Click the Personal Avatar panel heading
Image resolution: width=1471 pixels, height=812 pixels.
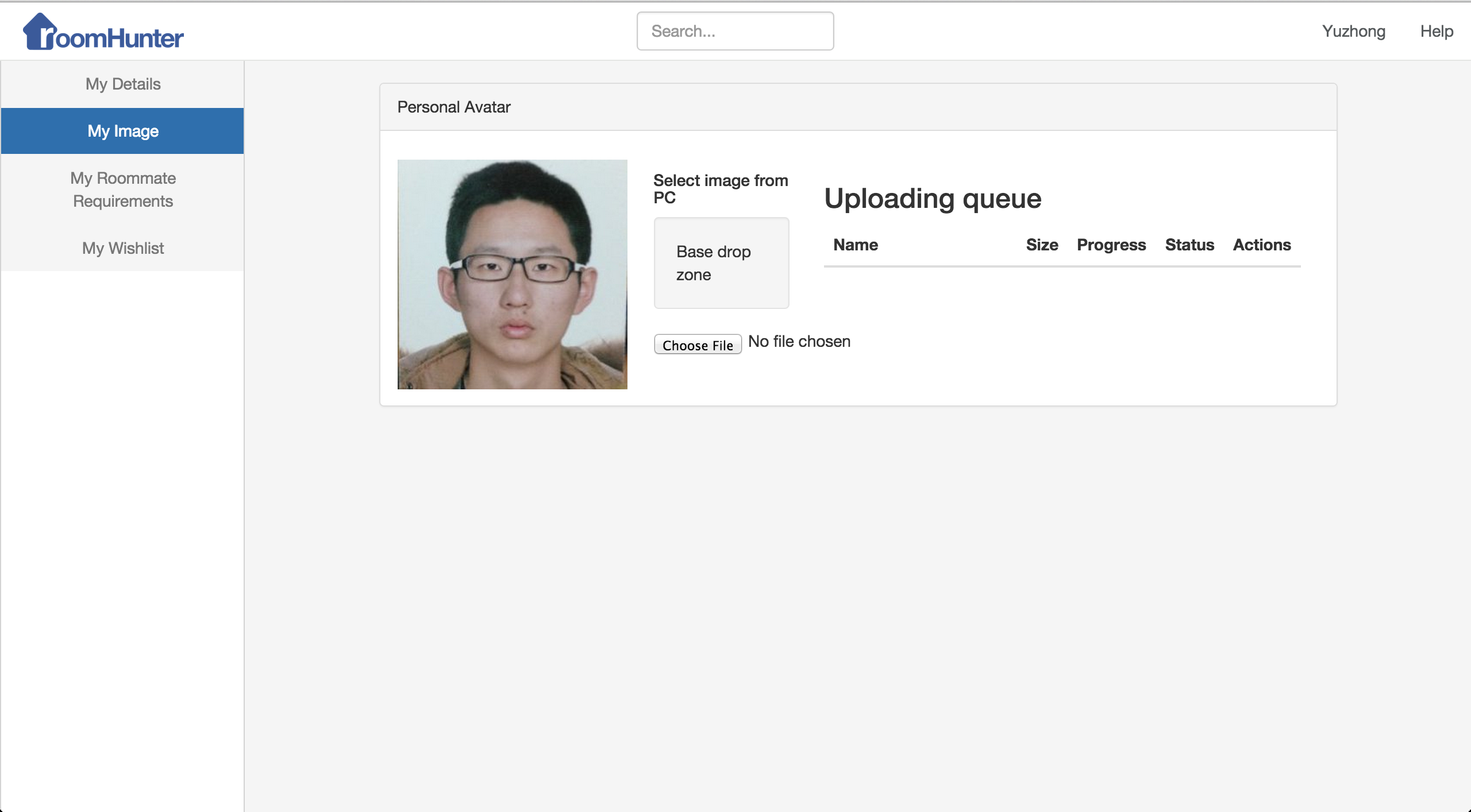454,107
